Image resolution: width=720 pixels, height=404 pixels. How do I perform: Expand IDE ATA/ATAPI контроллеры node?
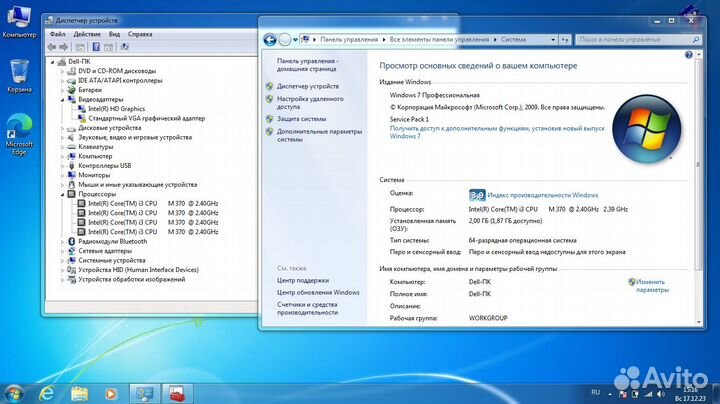pos(62,81)
